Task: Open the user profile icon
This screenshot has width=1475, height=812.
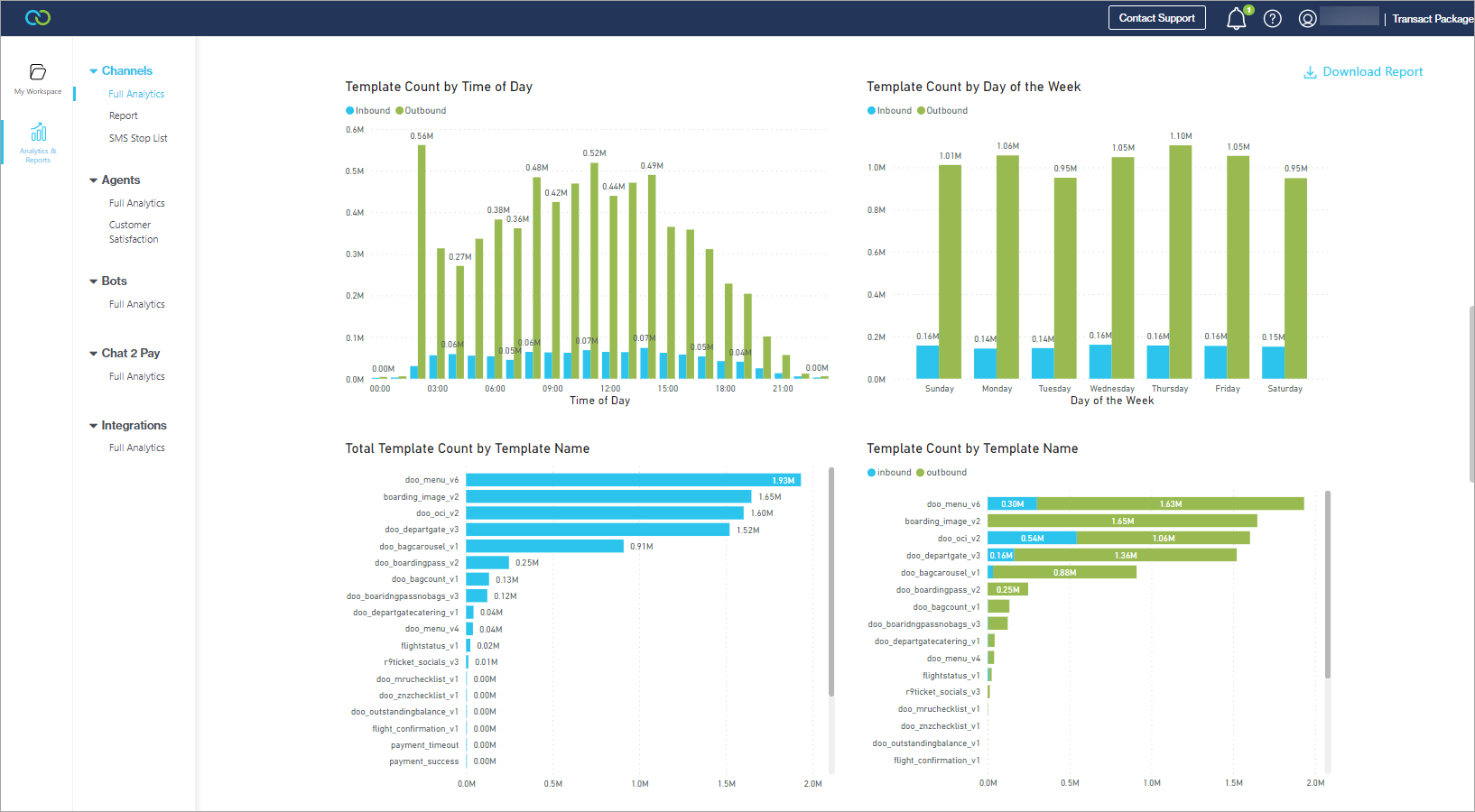Action: tap(1307, 18)
